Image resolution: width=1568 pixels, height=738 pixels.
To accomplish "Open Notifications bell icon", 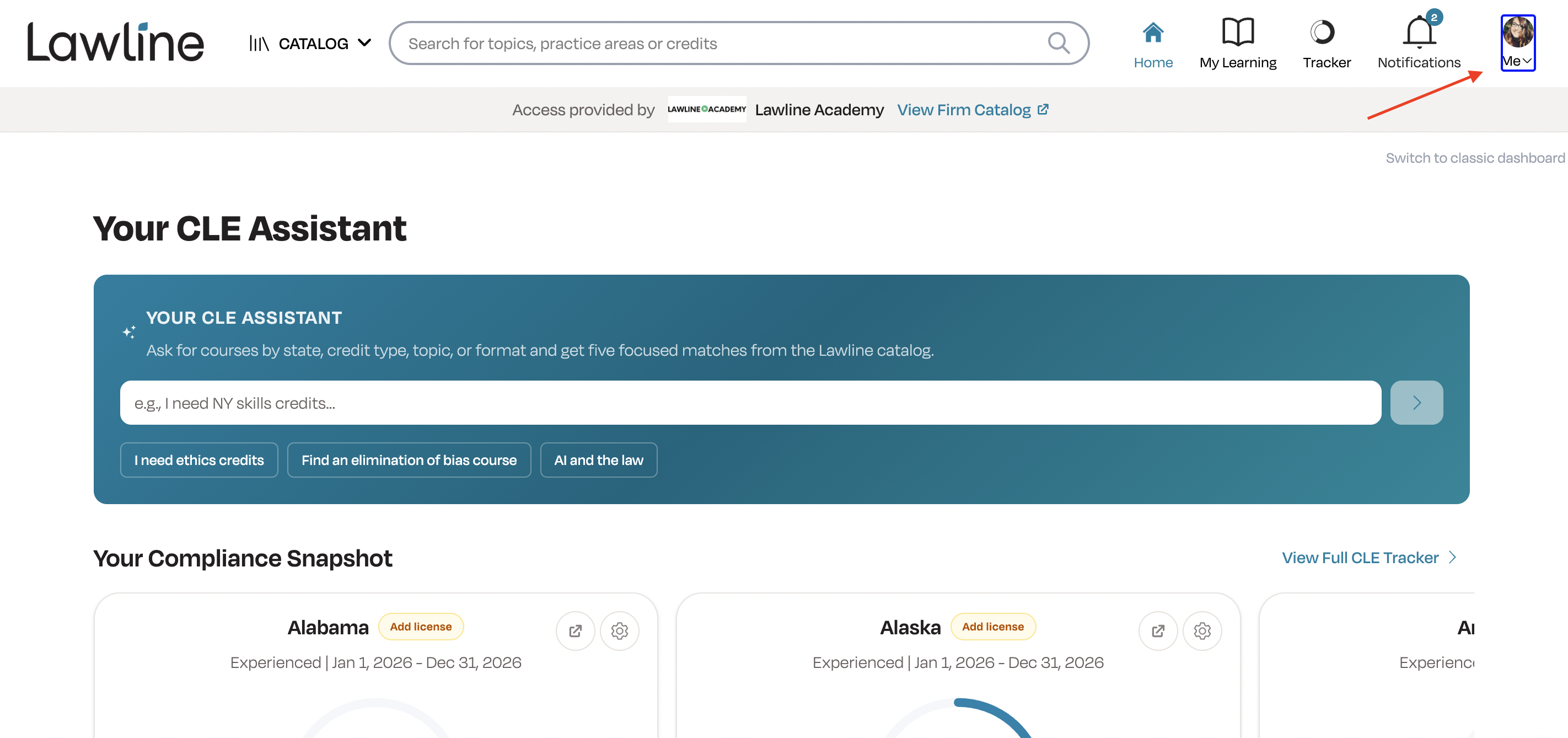I will coord(1419,33).
